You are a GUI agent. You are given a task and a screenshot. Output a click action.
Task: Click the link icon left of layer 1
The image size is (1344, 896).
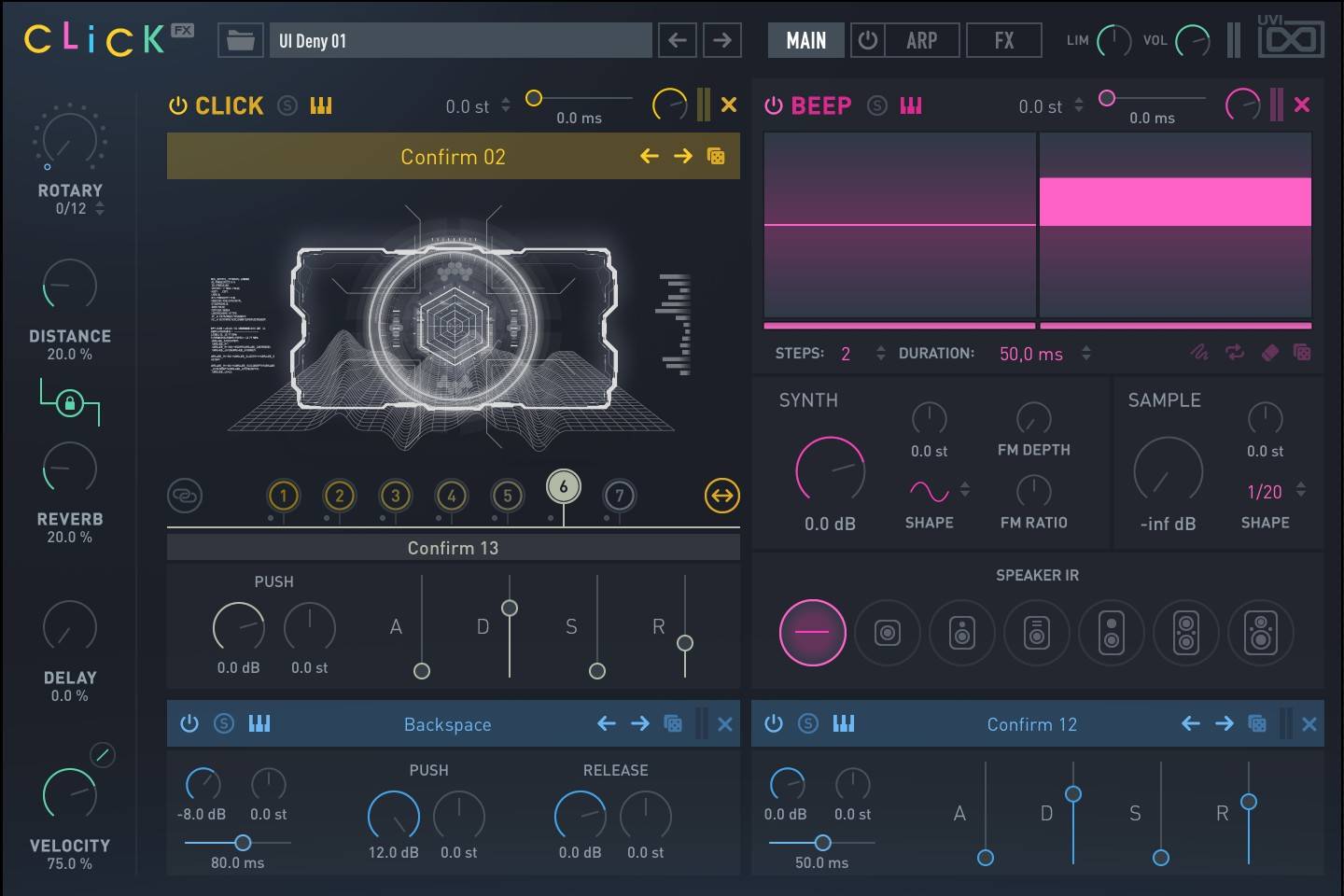pos(185,496)
